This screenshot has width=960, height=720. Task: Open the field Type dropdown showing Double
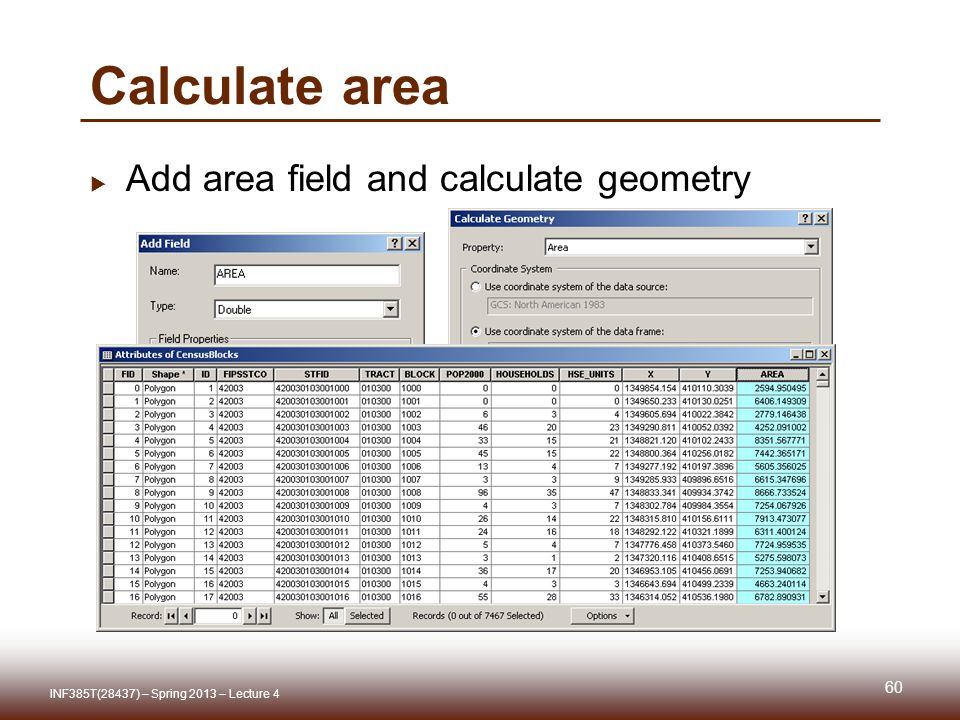(391, 309)
